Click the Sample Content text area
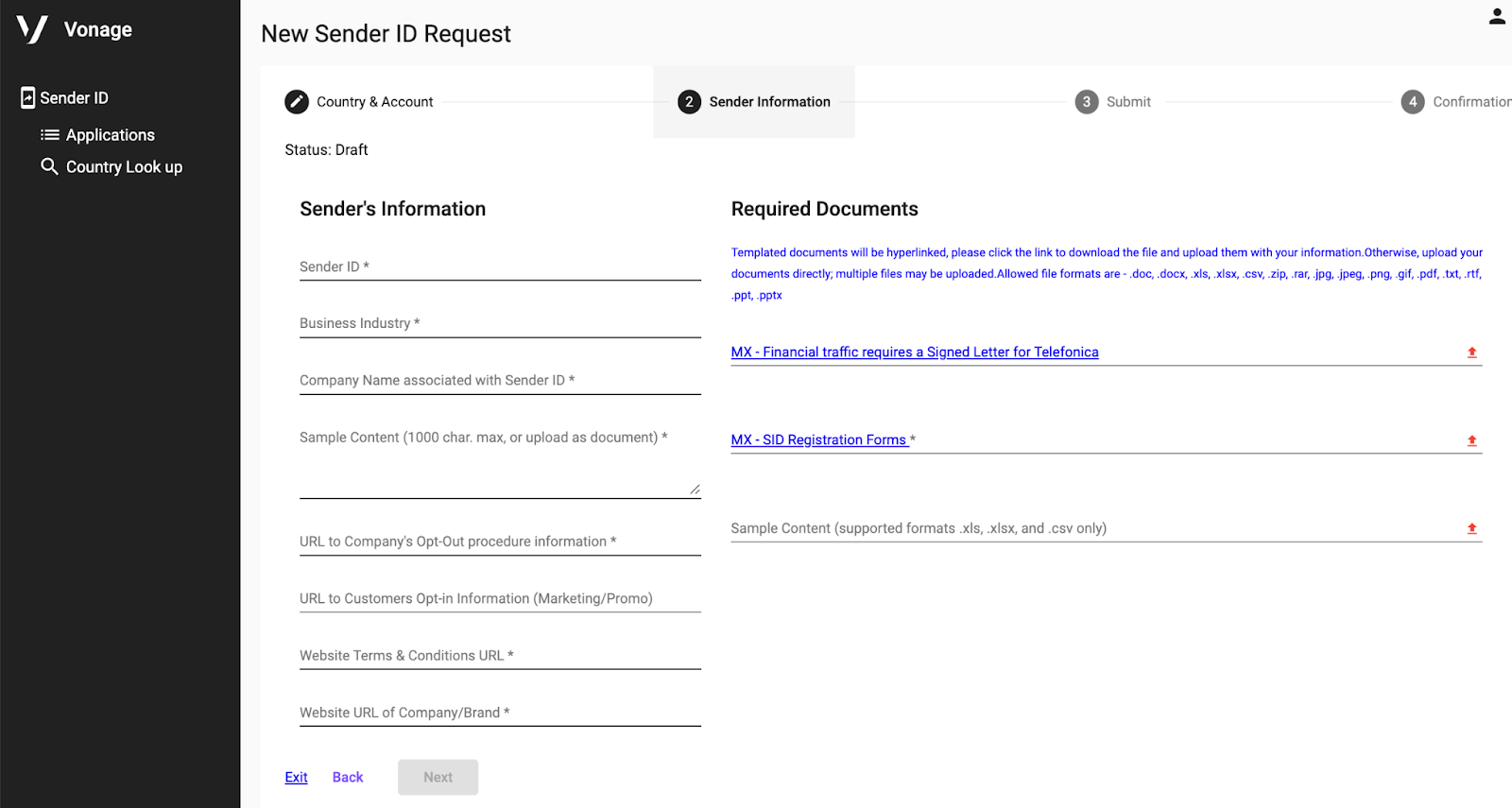1512x808 pixels. coord(500,461)
